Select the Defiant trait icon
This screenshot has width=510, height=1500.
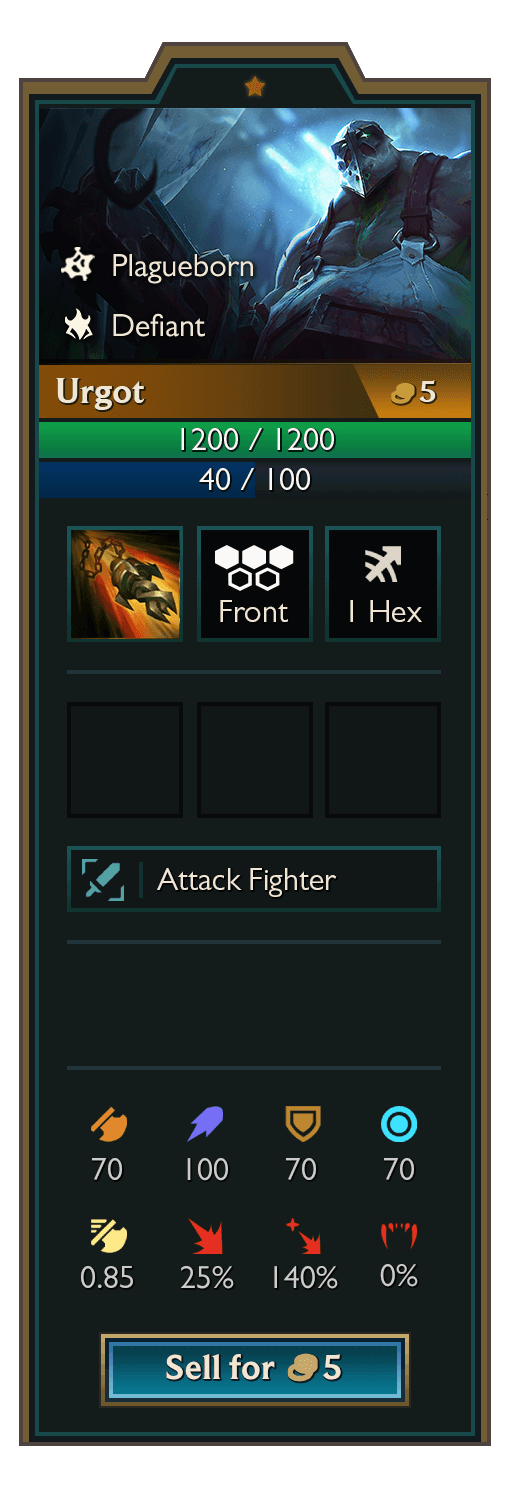tap(78, 325)
